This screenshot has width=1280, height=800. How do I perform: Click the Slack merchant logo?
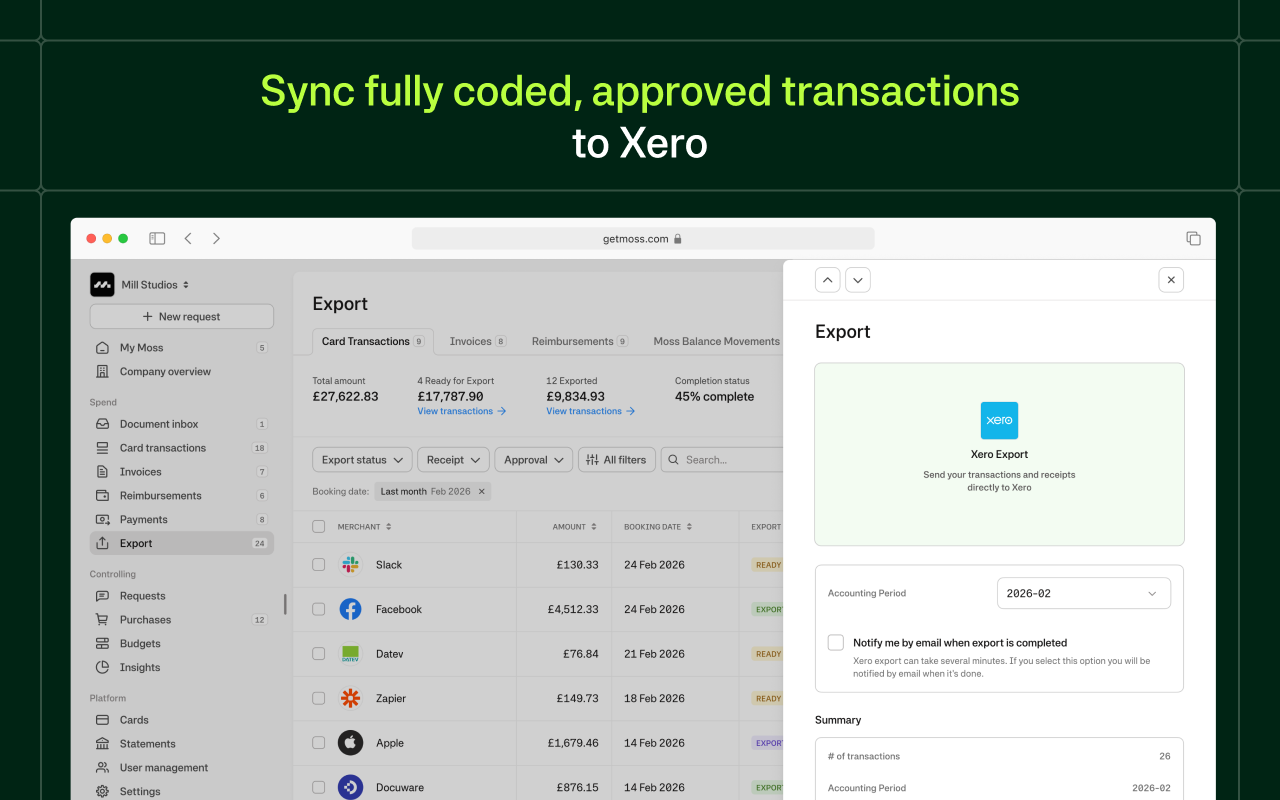coord(350,565)
